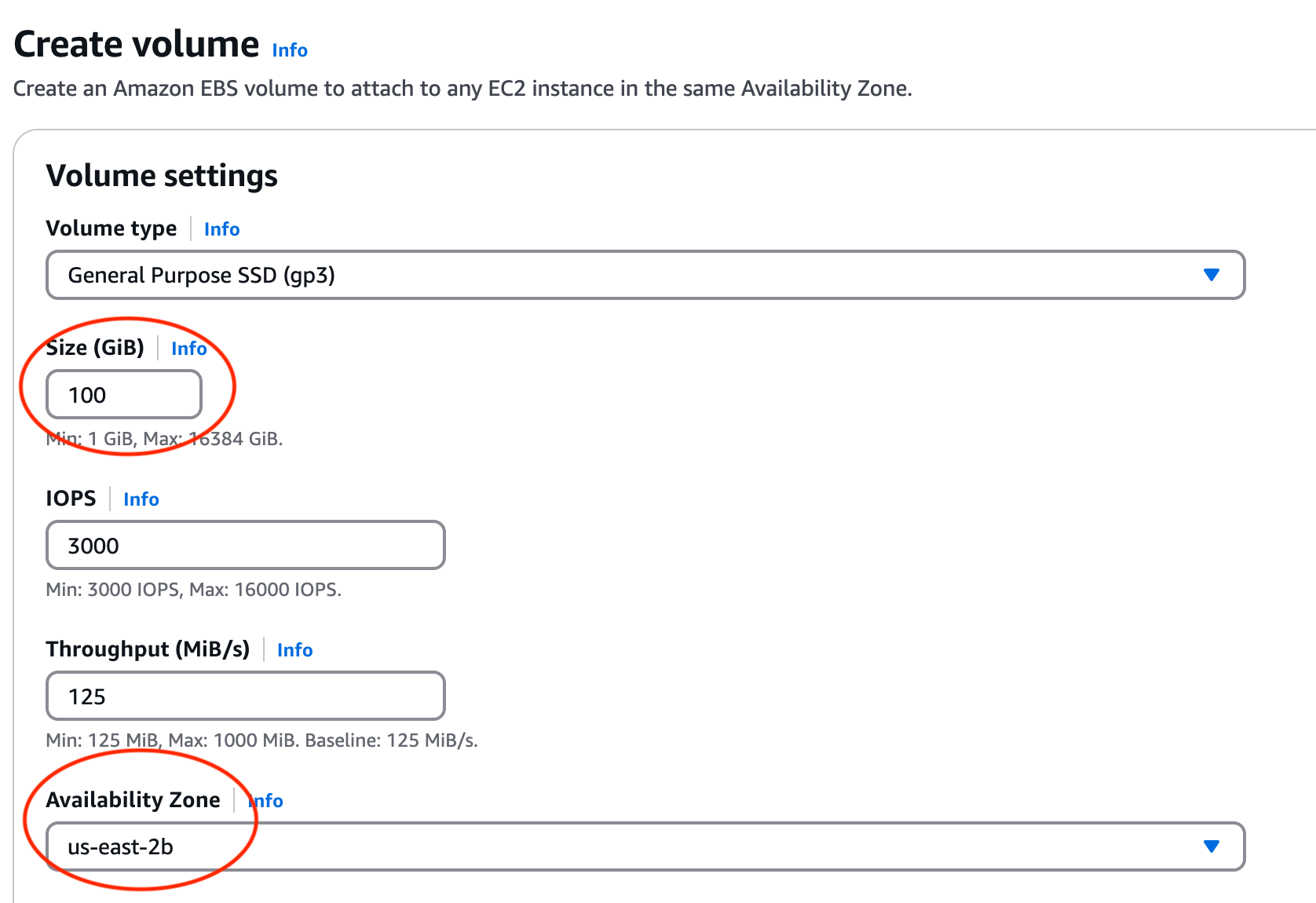The width and height of the screenshot is (1316, 903).
Task: Click the Create volume page title
Action: (x=137, y=44)
